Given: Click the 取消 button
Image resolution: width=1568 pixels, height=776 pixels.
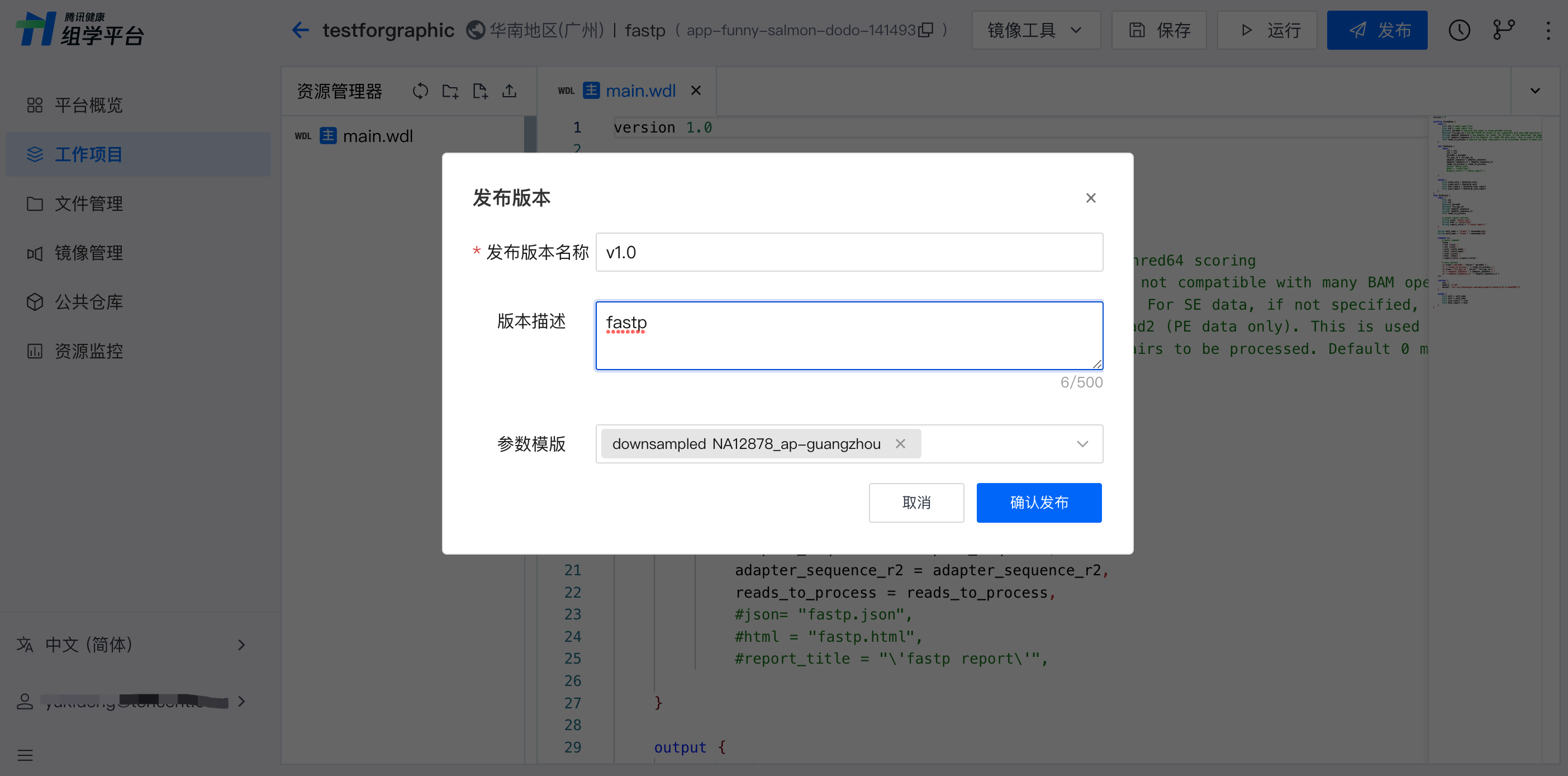Looking at the screenshot, I should [x=915, y=503].
